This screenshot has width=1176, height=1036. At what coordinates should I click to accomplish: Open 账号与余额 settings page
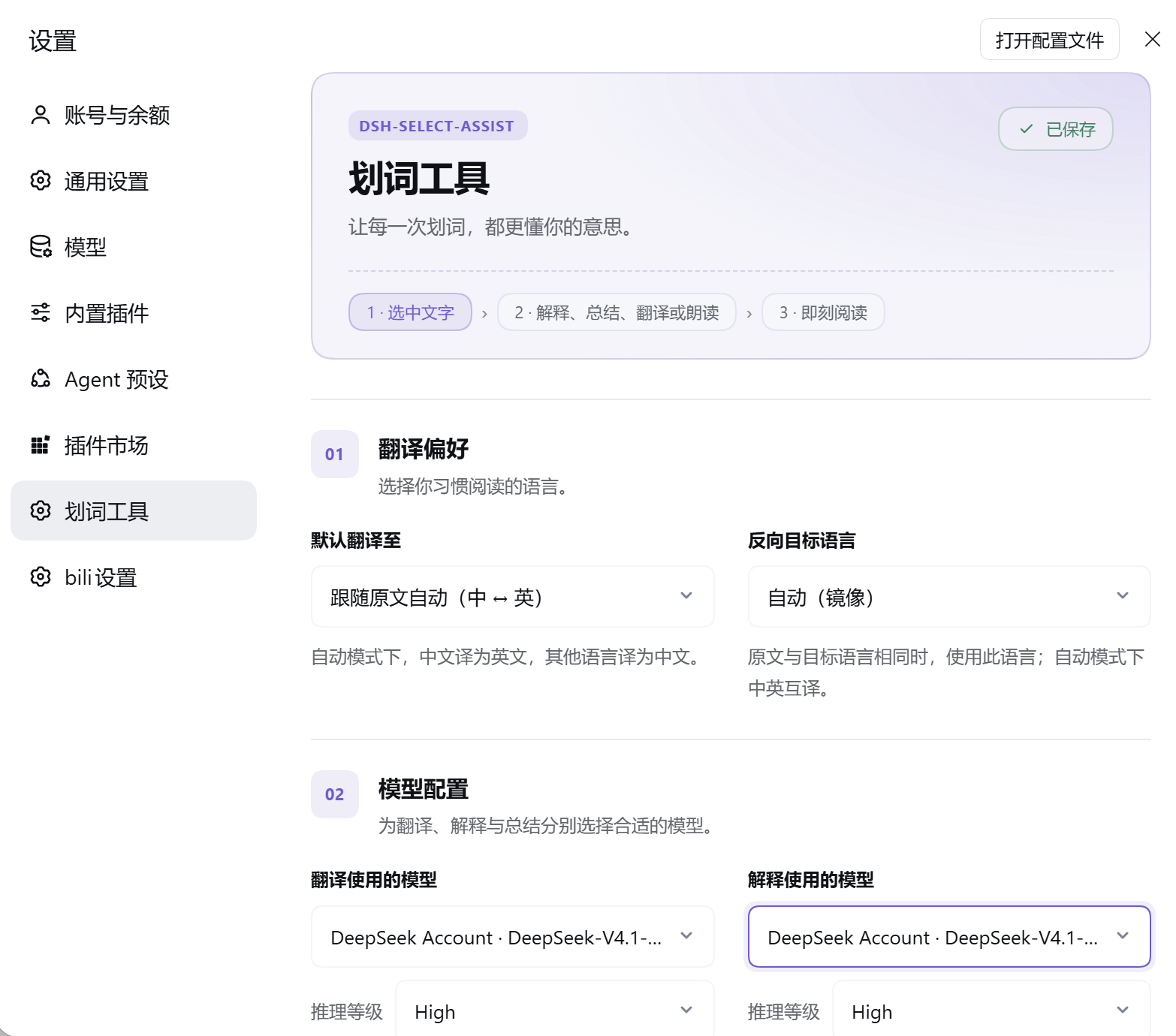coord(134,115)
